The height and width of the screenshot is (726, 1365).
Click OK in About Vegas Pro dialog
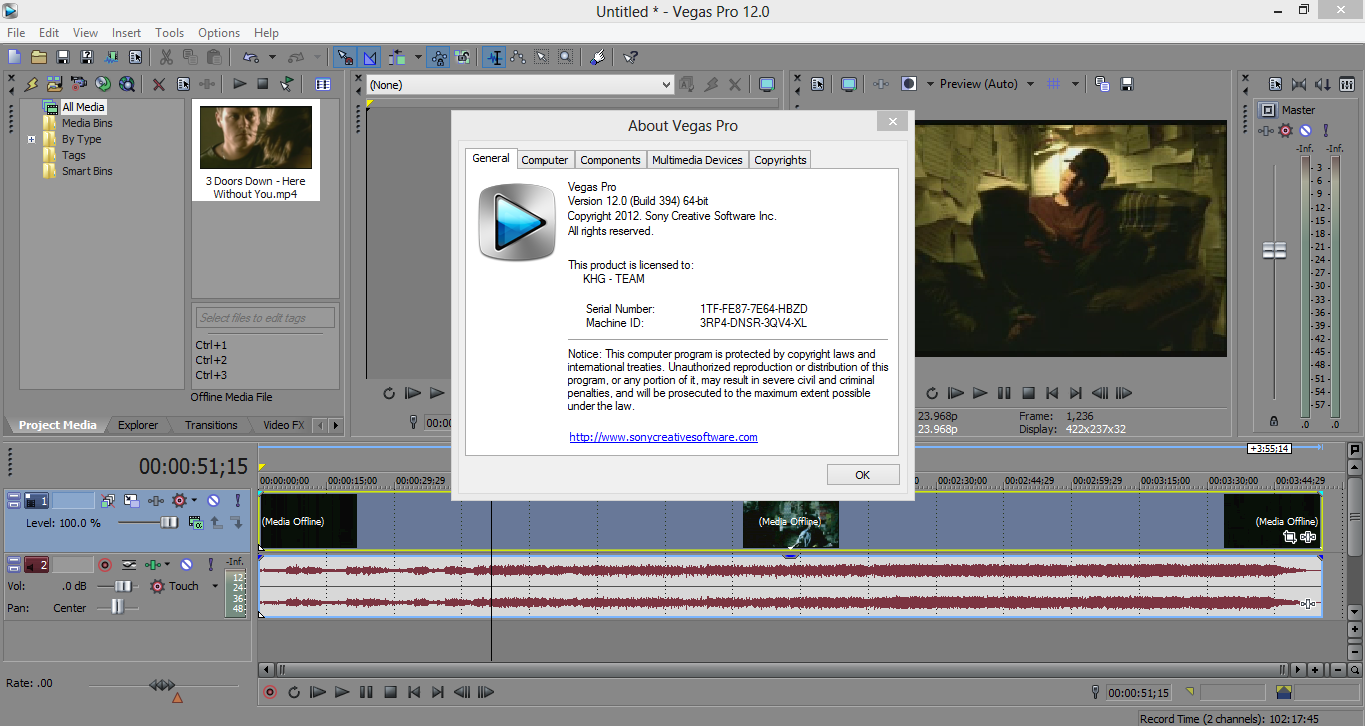[x=862, y=475]
